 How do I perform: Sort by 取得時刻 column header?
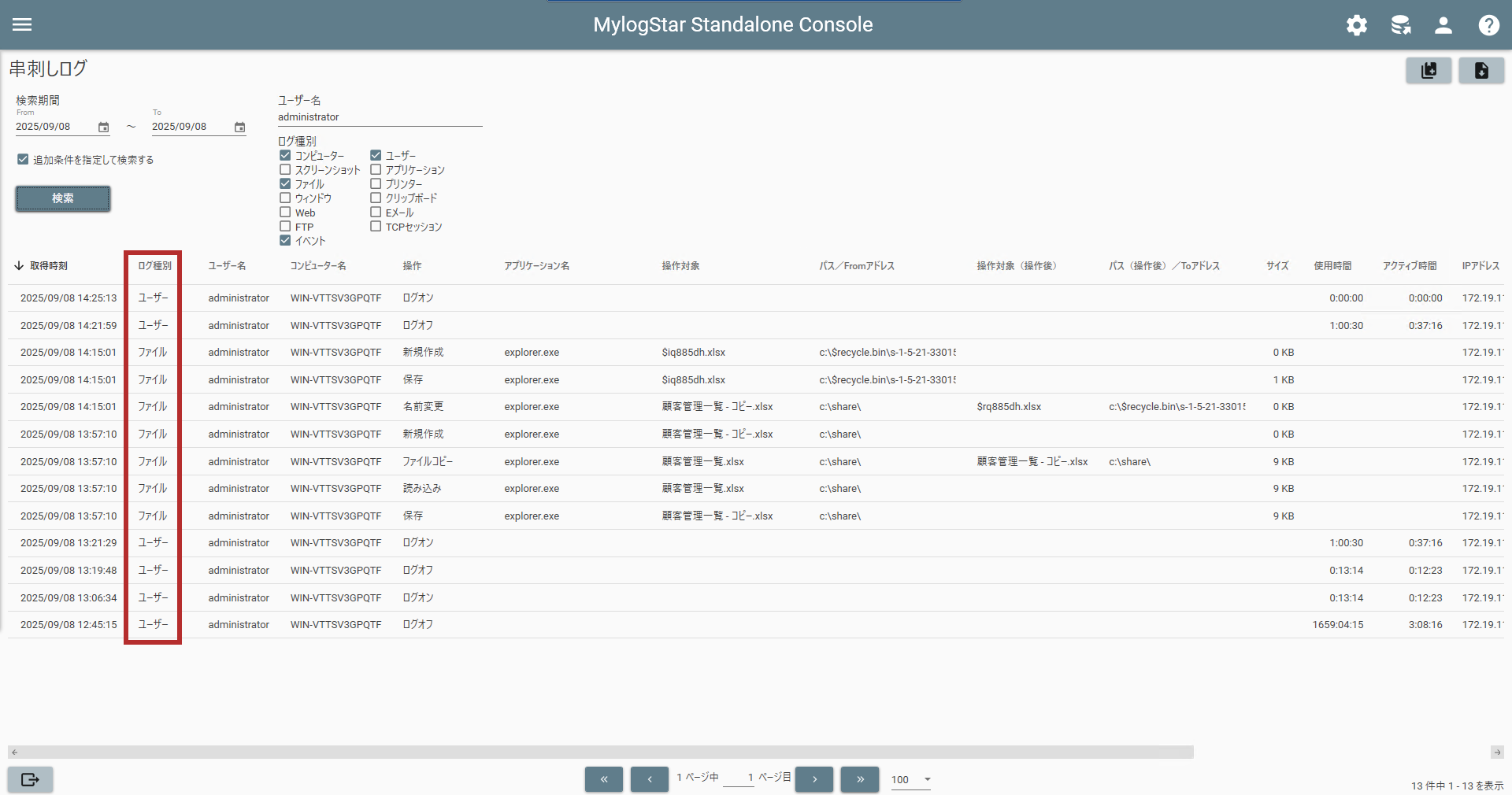pos(48,266)
